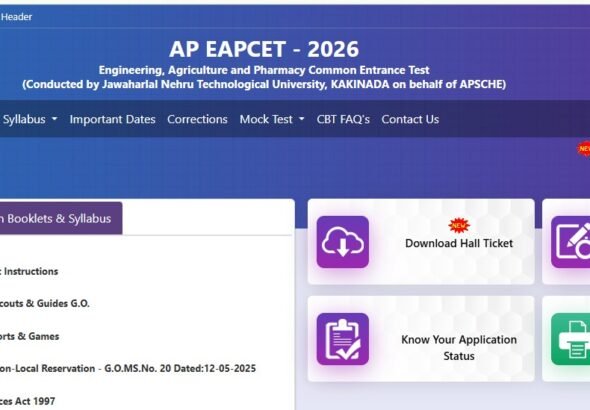Select the Booklets & Syllabus tab

61,219
